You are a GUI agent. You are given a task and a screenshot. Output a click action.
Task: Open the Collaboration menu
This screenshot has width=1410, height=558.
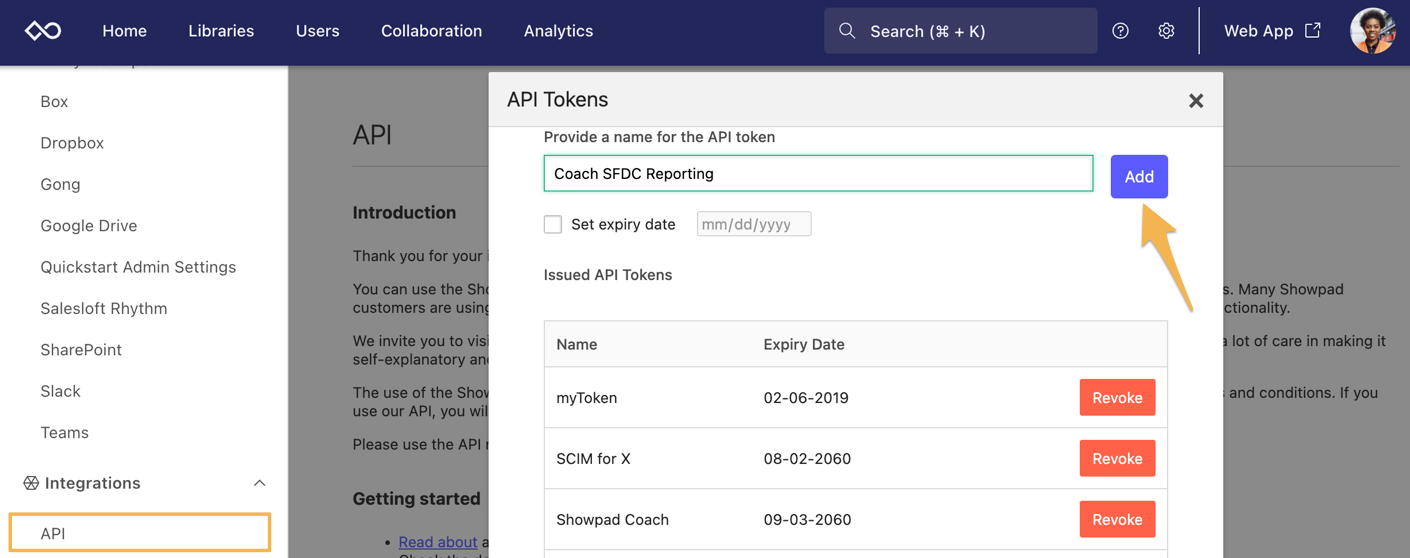click(431, 31)
